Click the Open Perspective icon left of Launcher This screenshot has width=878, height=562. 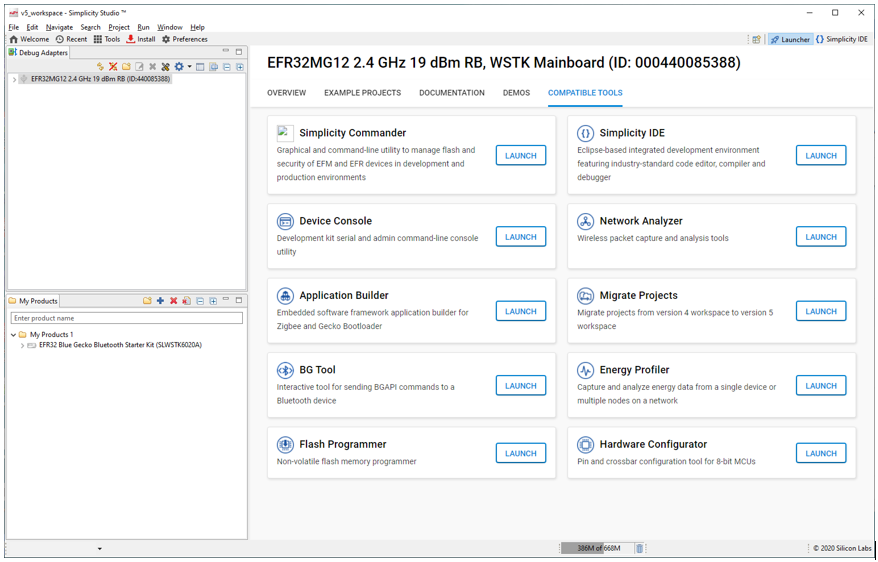pos(756,39)
